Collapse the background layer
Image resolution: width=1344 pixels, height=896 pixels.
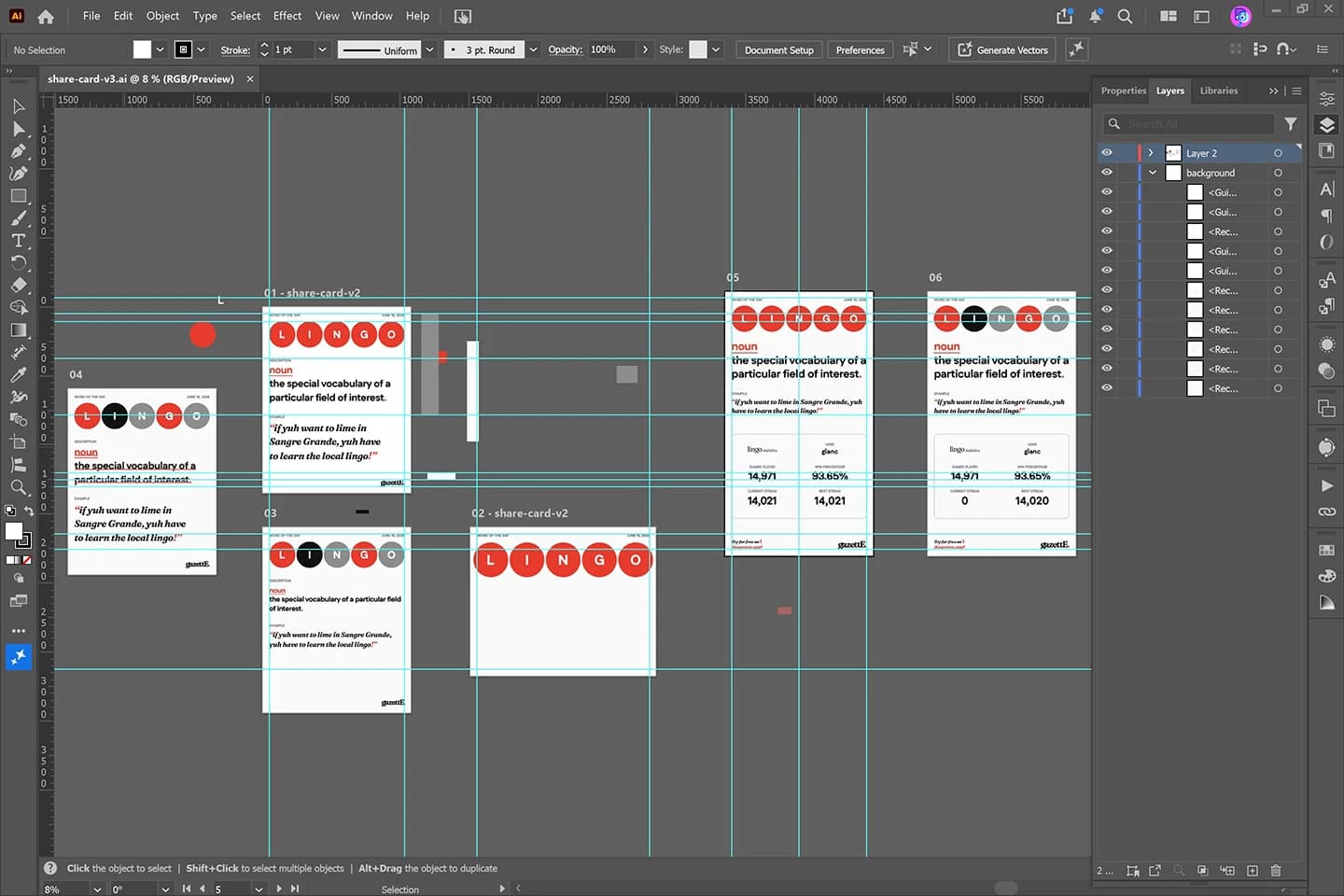[1153, 173]
